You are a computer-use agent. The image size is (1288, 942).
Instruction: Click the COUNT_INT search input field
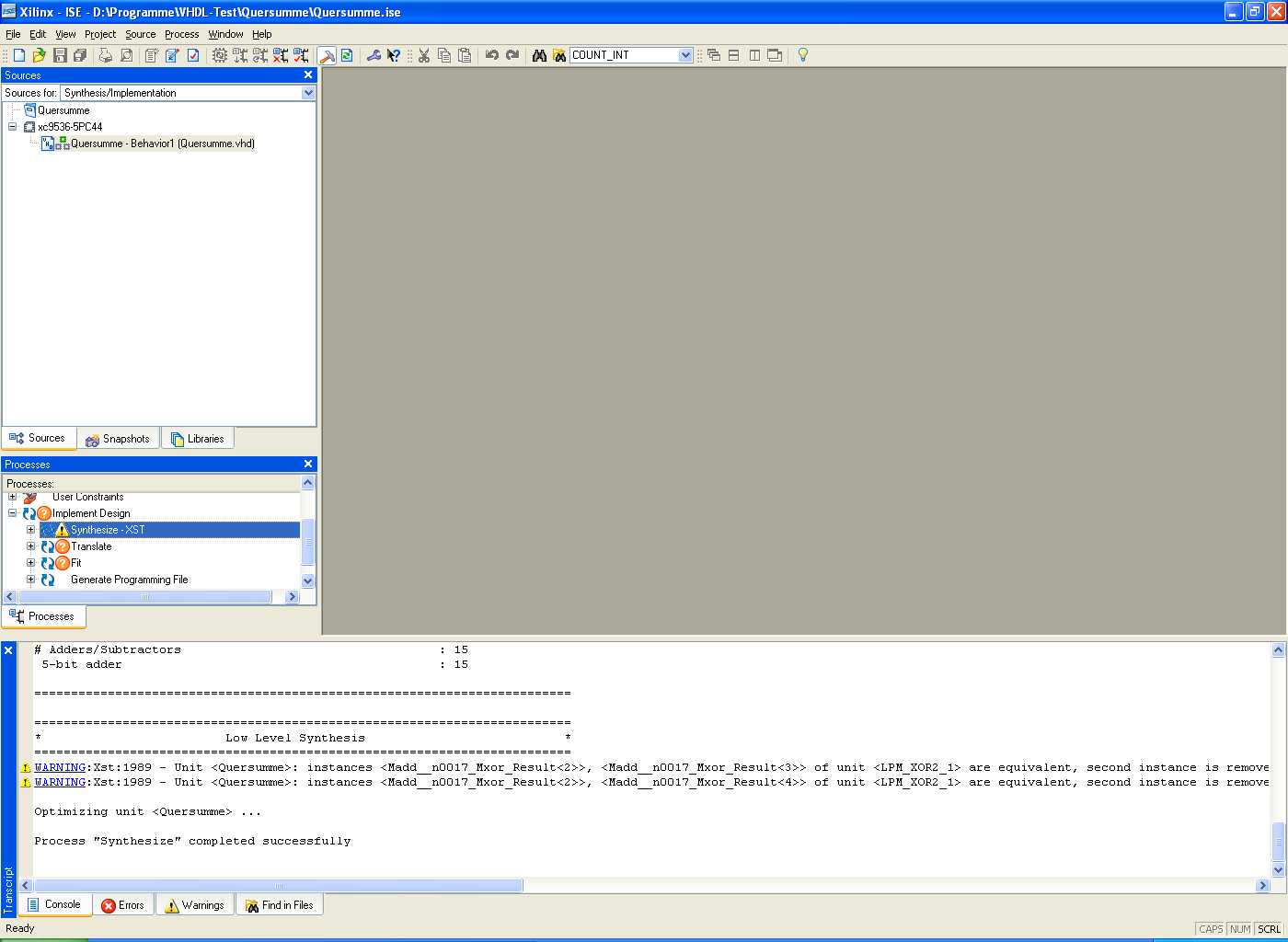point(624,55)
